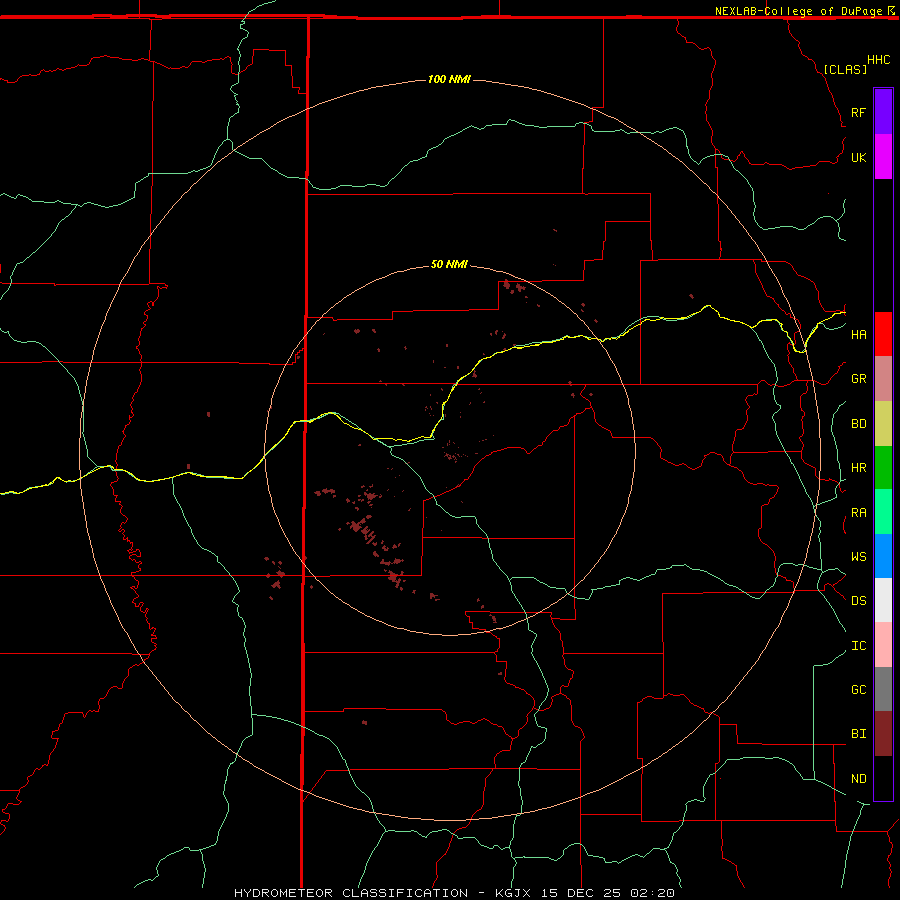This screenshot has width=900, height=900.
Task: Click the light pink IC color swatch
Action: [883, 645]
